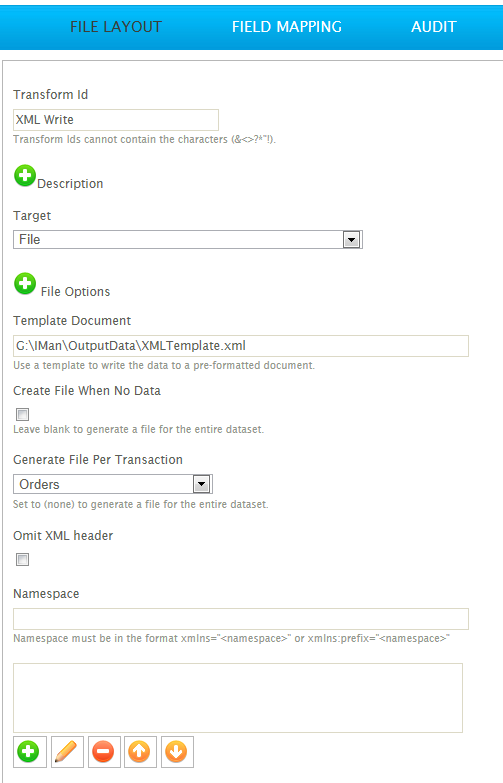
Task: Click the Transform Id text field
Action: point(116,120)
